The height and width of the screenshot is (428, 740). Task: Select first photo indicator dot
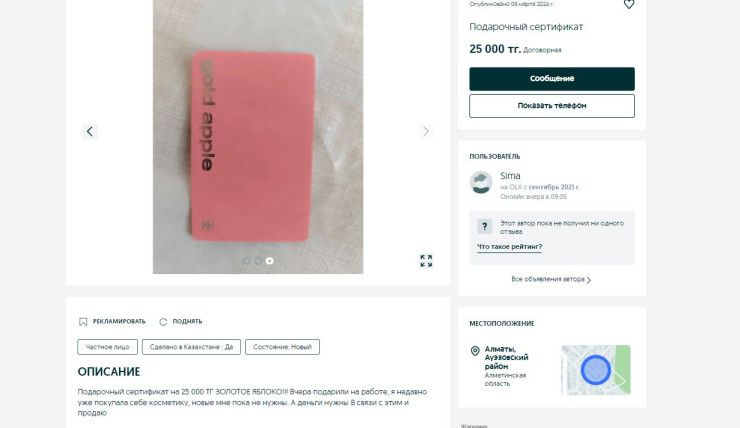click(x=246, y=260)
